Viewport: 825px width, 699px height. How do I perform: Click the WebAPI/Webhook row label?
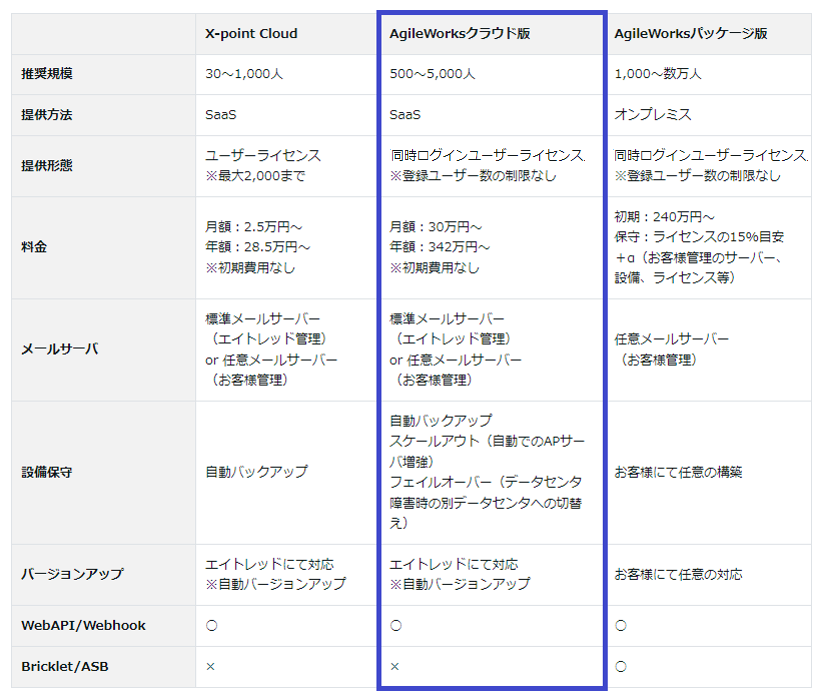(83, 625)
